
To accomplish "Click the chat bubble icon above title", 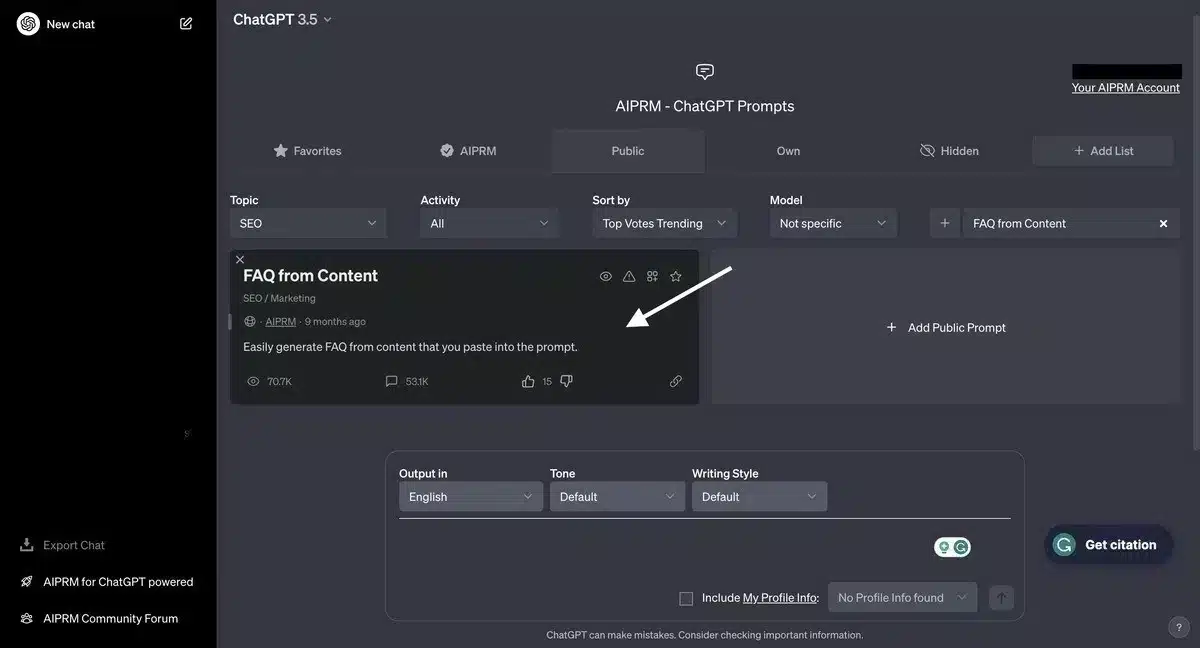I will pyautogui.click(x=705, y=72).
